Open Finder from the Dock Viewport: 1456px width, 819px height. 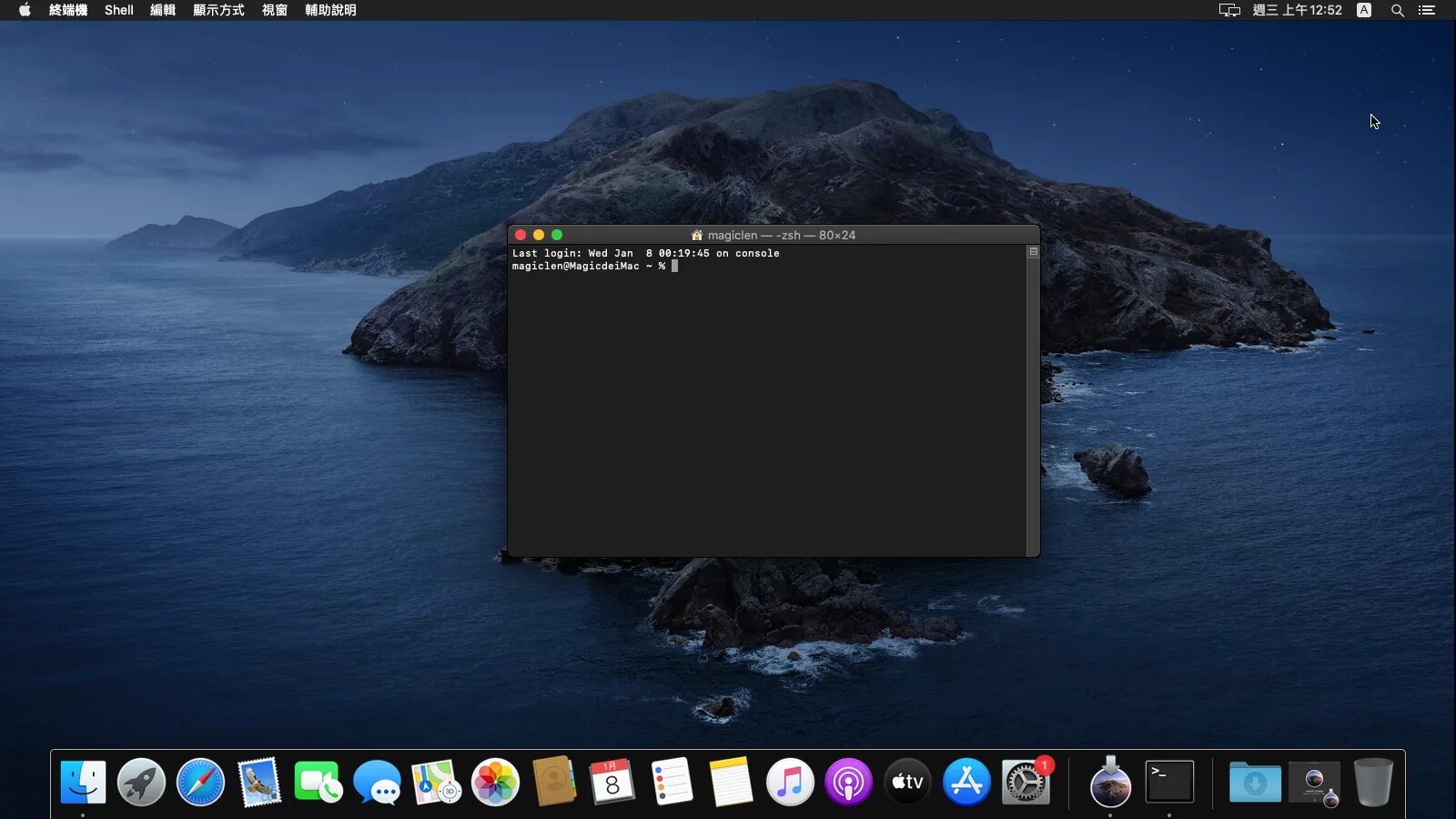(83, 783)
